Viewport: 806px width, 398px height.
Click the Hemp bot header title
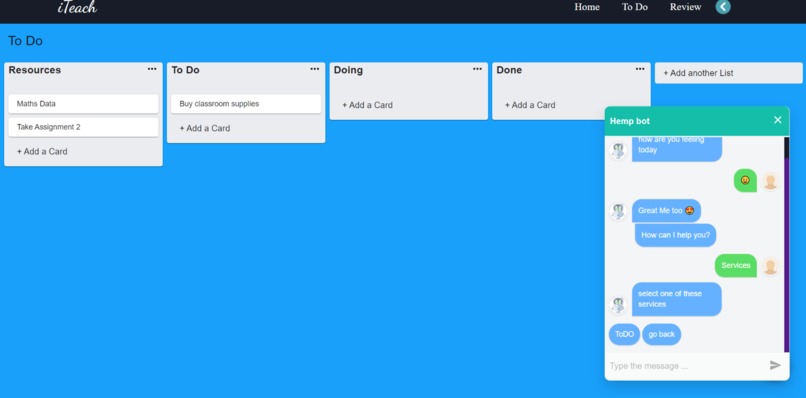(x=630, y=121)
